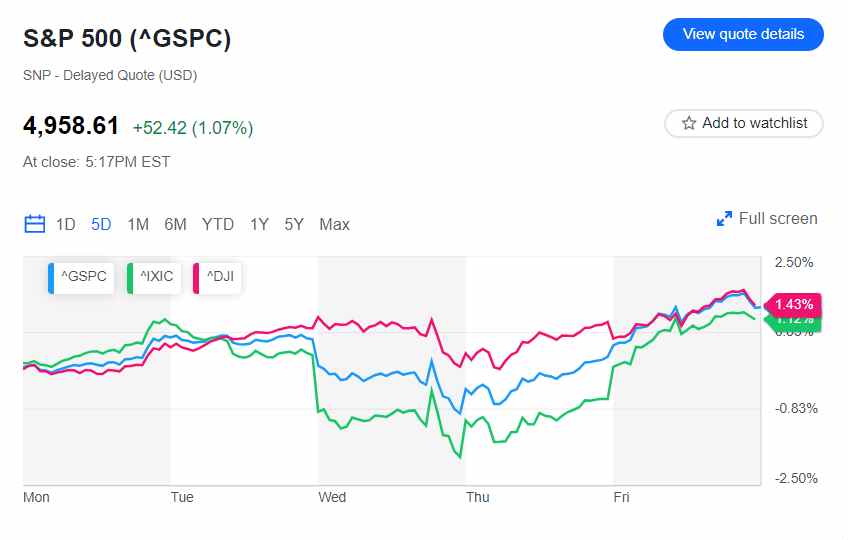Click View quote details button
The height and width of the screenshot is (540, 848).
(743, 34)
